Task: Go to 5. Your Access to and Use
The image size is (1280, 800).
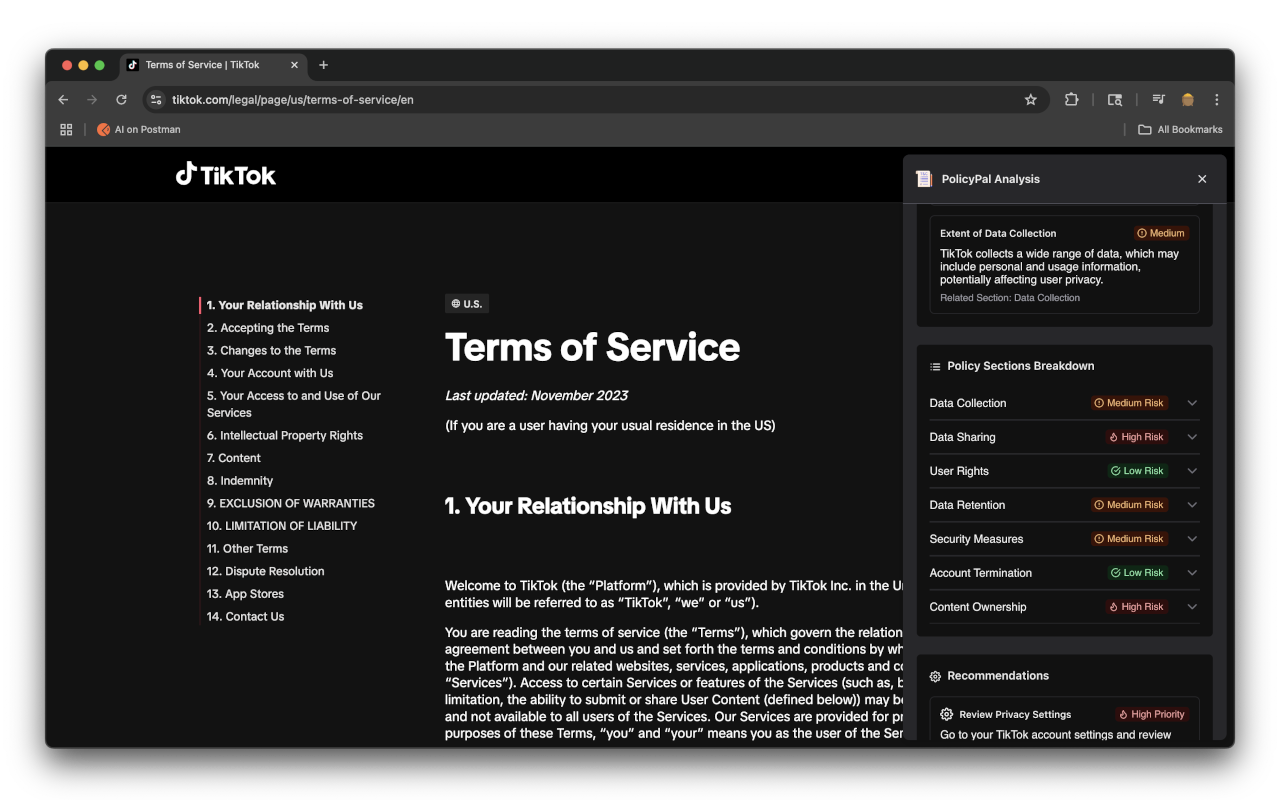Action: 294,404
